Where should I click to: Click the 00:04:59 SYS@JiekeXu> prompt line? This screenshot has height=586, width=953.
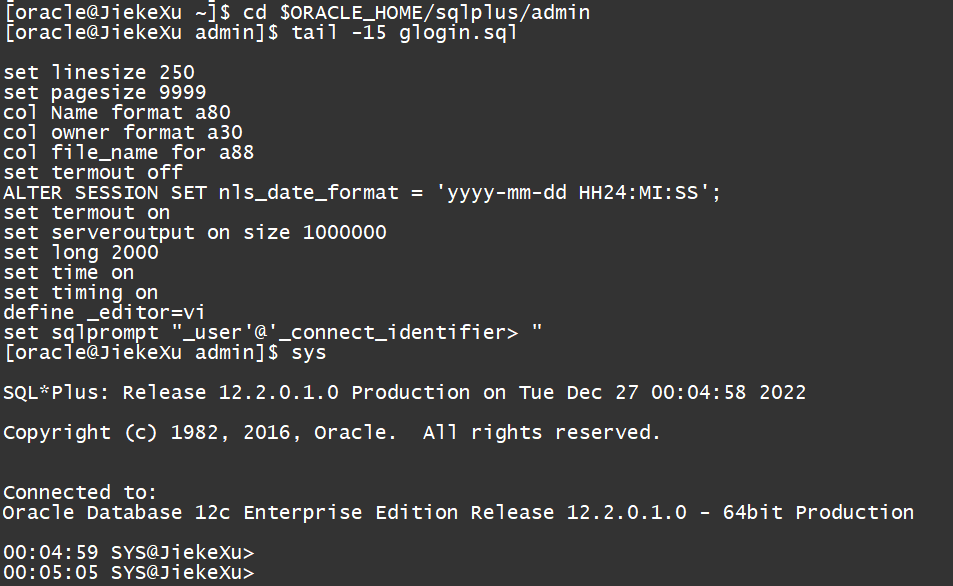click(128, 553)
